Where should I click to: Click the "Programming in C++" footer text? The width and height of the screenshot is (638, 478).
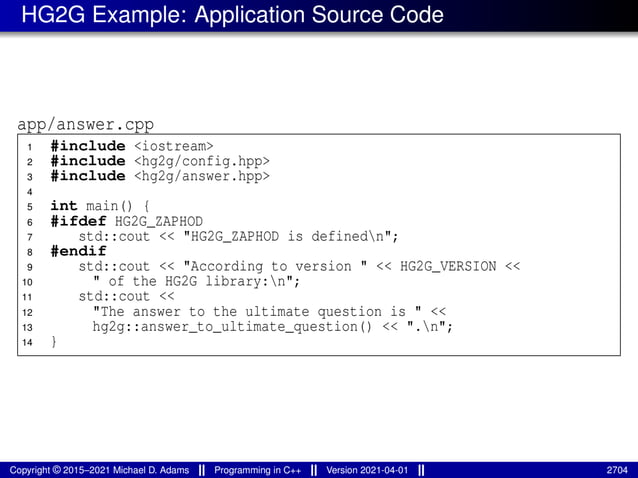pos(258,470)
